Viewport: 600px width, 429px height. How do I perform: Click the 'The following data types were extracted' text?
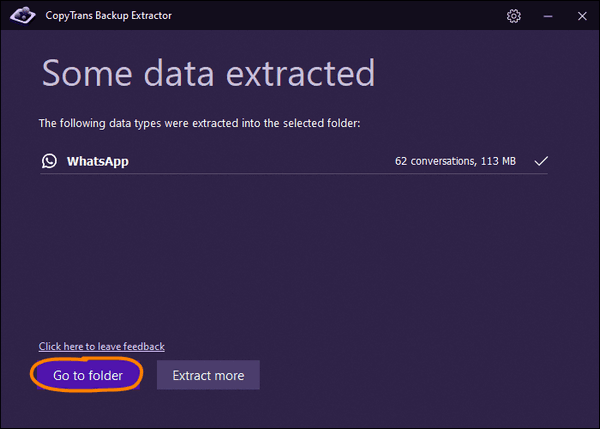click(139, 123)
